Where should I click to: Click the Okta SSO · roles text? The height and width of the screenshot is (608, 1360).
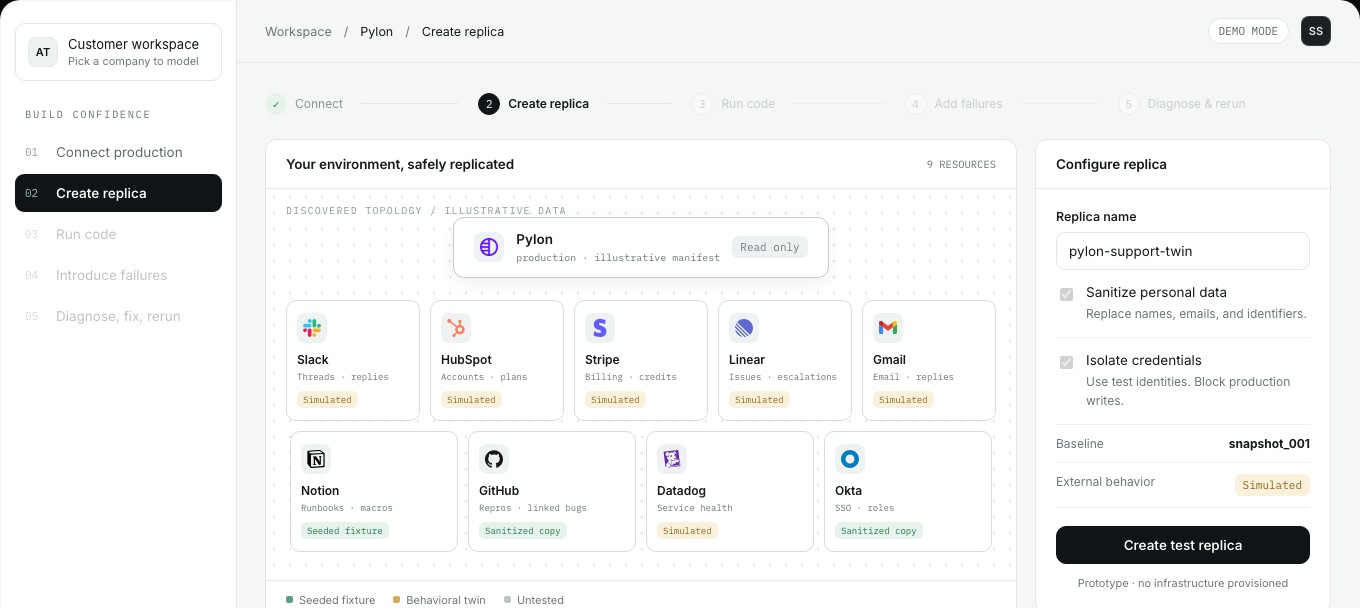pos(866,508)
